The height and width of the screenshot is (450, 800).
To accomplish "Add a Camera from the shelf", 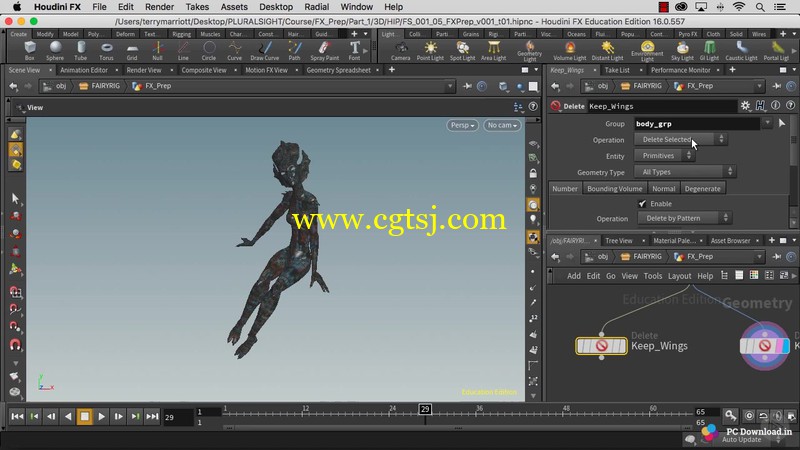I will [401, 51].
